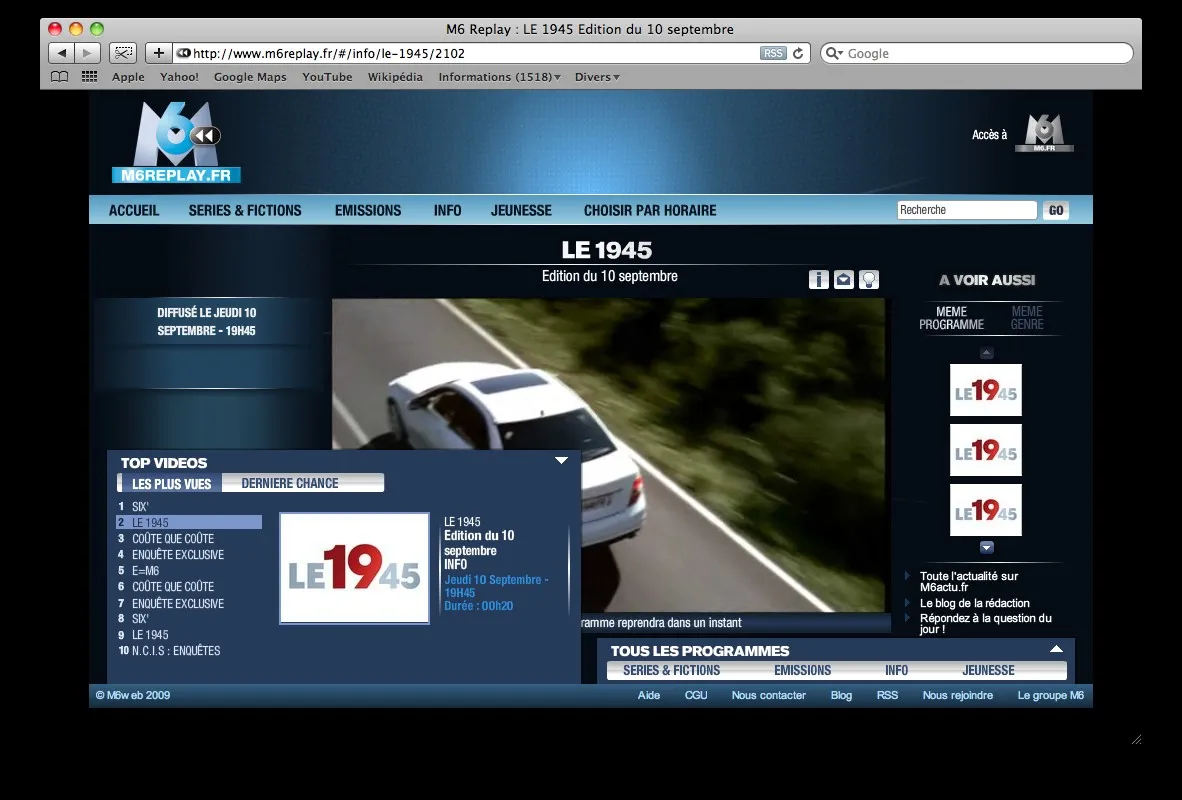1182x800 pixels.
Task: Go forward with Safari's forward arrow
Action: pos(87,53)
